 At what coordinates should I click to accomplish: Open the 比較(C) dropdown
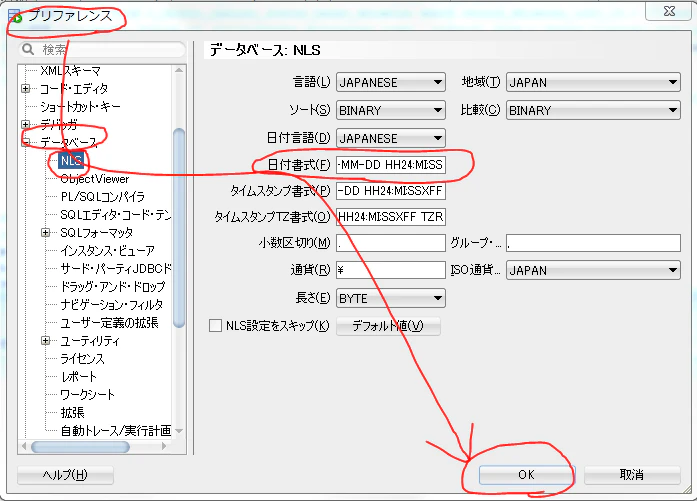click(x=593, y=110)
